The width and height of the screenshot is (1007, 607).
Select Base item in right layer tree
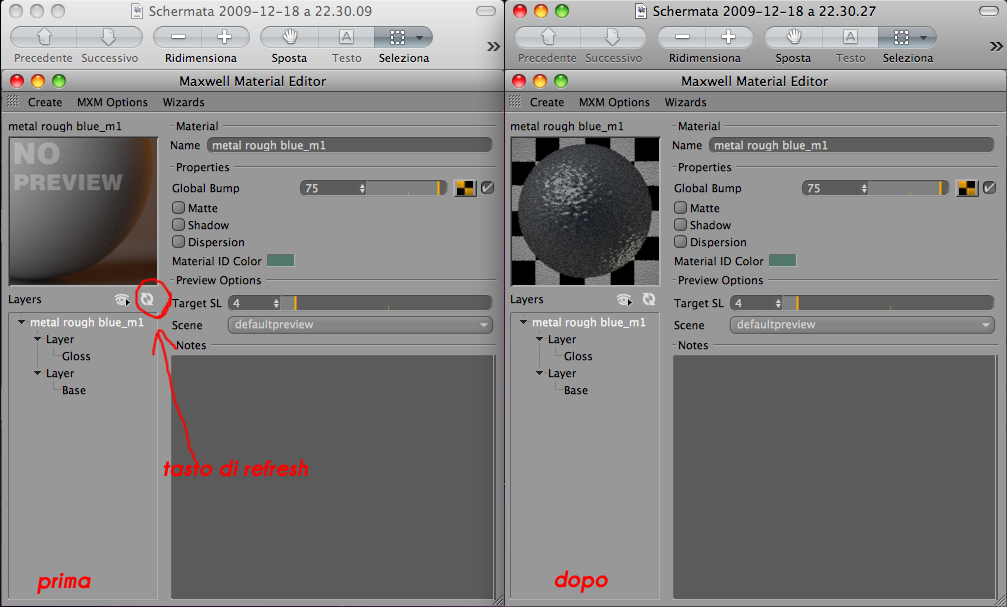[576, 390]
